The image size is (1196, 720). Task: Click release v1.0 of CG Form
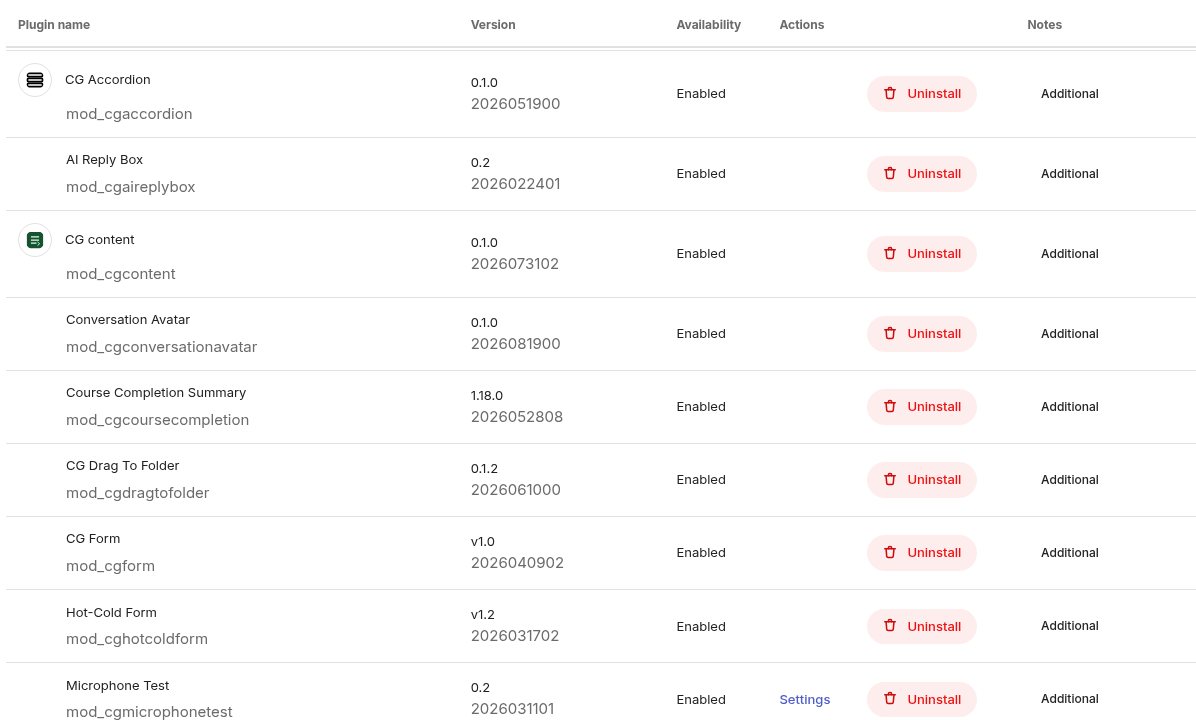click(x=483, y=542)
